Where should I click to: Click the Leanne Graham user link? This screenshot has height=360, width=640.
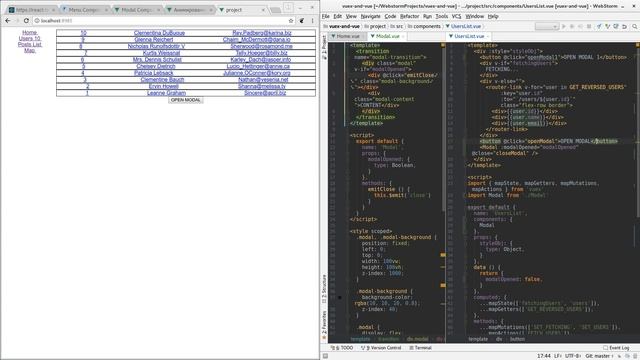coord(166,93)
